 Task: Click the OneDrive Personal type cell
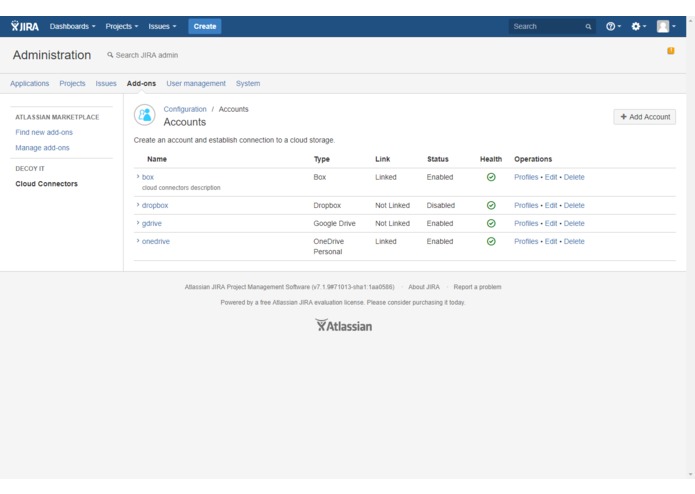click(x=328, y=246)
